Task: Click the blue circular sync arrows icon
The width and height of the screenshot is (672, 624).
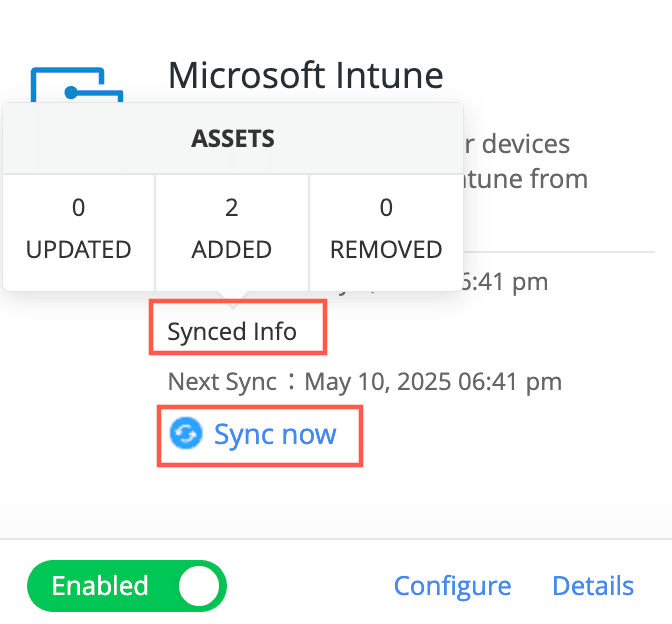Action: coord(185,434)
